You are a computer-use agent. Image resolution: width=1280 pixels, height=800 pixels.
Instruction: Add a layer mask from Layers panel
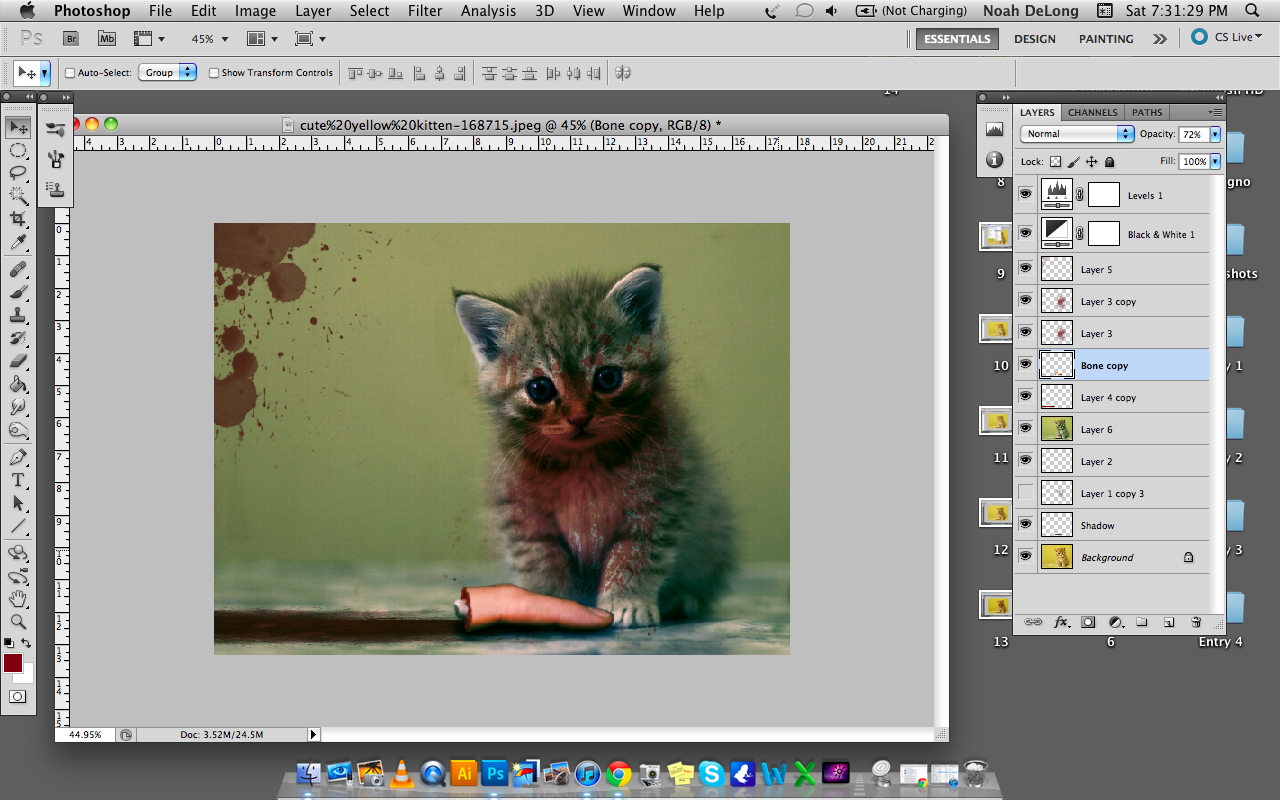(1088, 622)
